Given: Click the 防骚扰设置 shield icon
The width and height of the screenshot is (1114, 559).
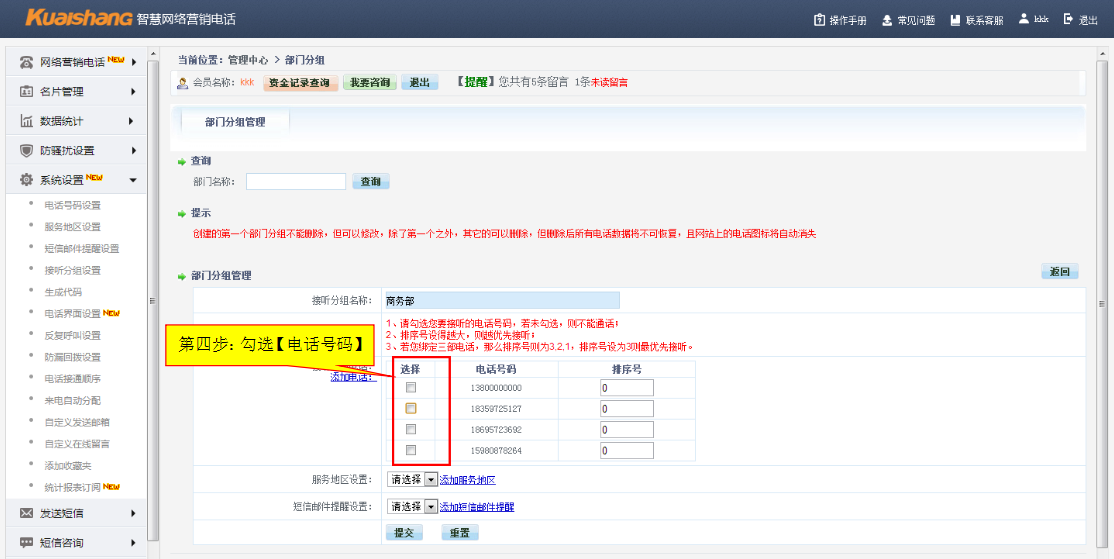Looking at the screenshot, I should click(27, 151).
